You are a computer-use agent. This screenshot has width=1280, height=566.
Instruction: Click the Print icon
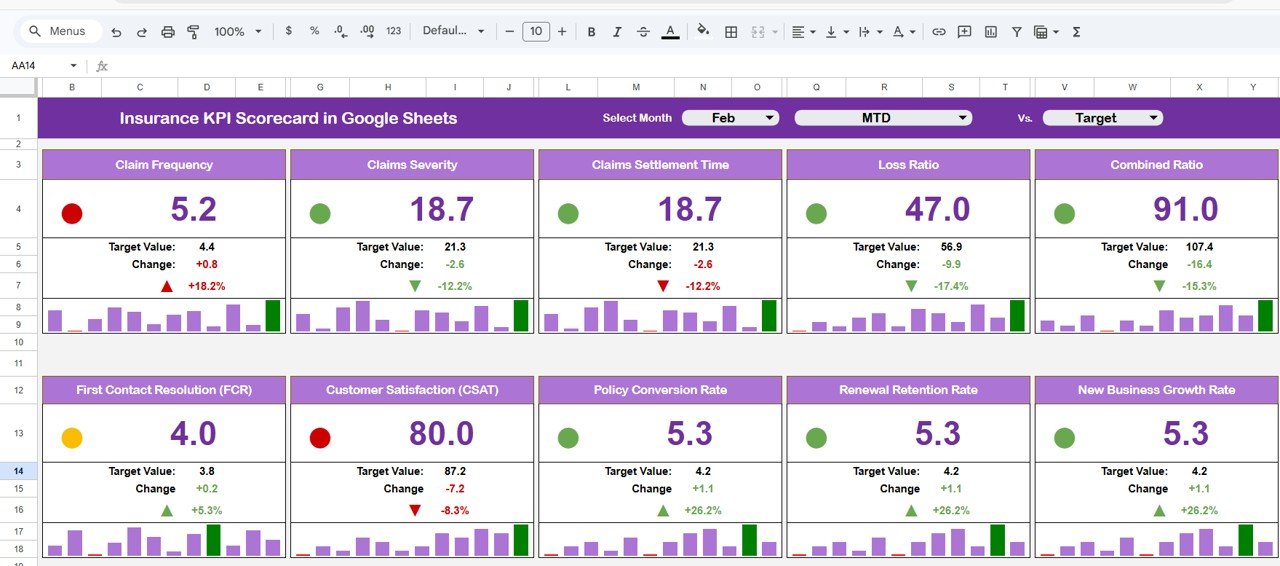(168, 32)
